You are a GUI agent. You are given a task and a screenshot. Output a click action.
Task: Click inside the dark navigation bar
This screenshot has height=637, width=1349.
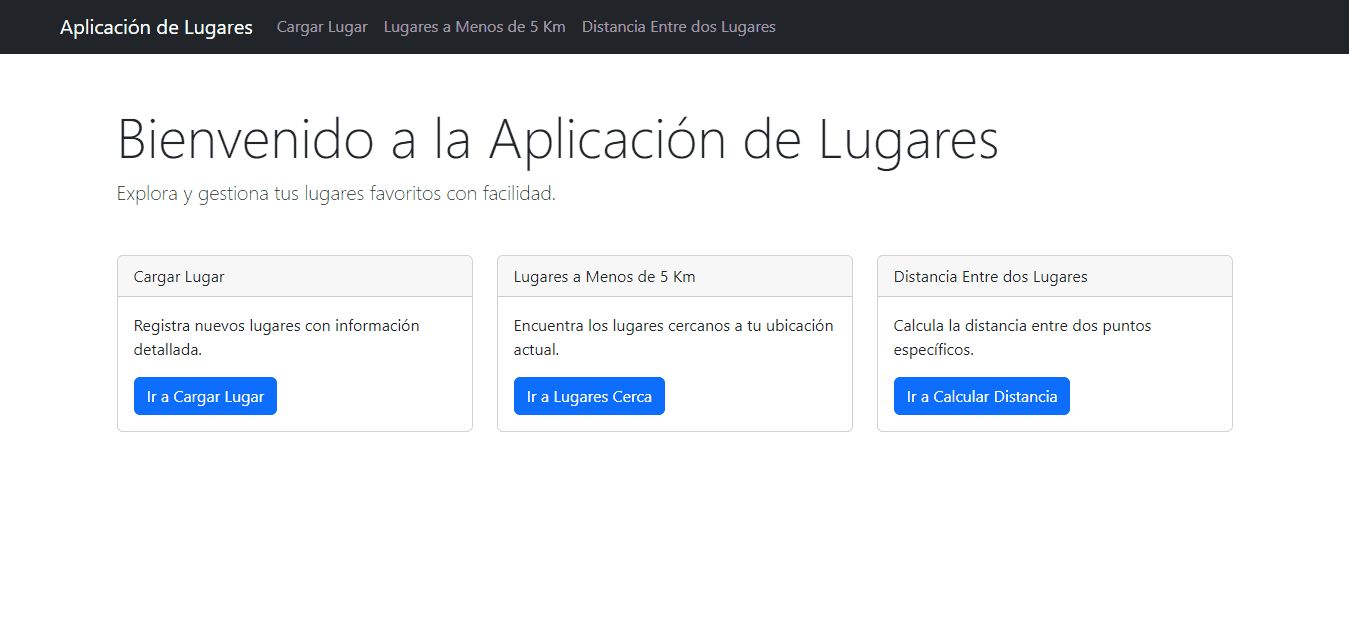(x=1000, y=27)
